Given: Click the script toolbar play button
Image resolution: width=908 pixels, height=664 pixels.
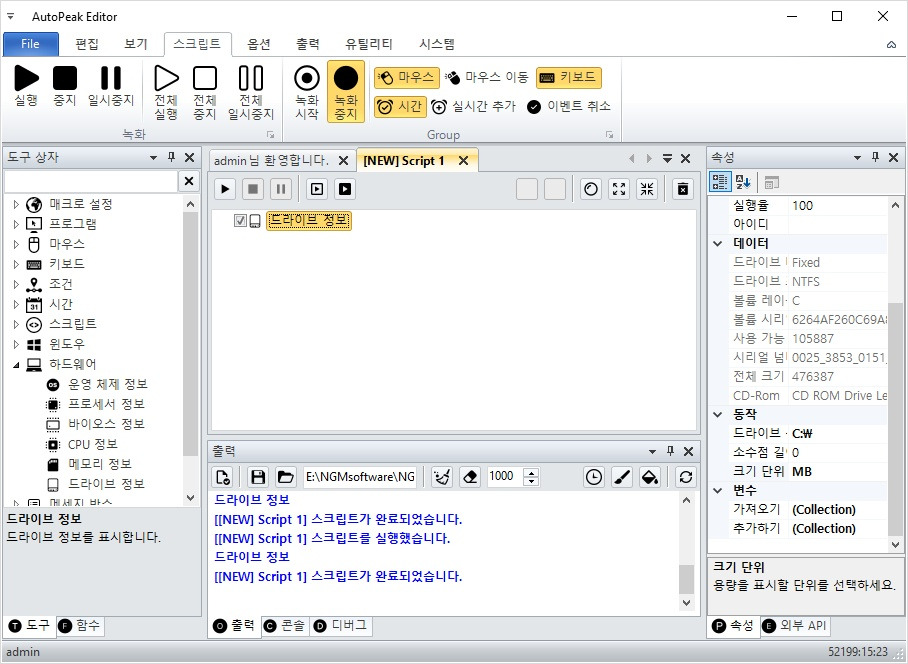Looking at the screenshot, I should pyautogui.click(x=225, y=189).
